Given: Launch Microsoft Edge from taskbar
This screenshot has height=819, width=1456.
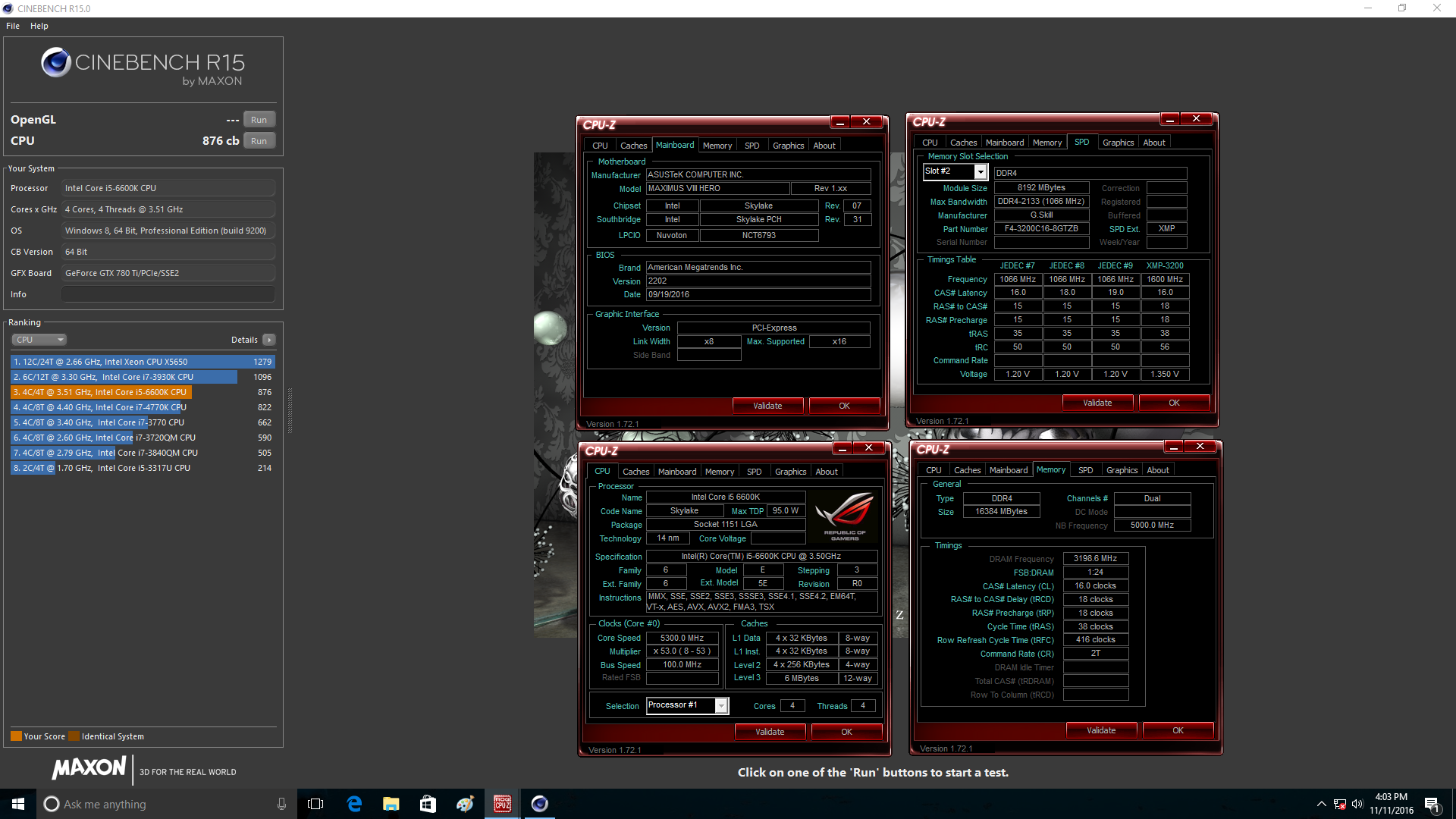Looking at the screenshot, I should [x=354, y=804].
